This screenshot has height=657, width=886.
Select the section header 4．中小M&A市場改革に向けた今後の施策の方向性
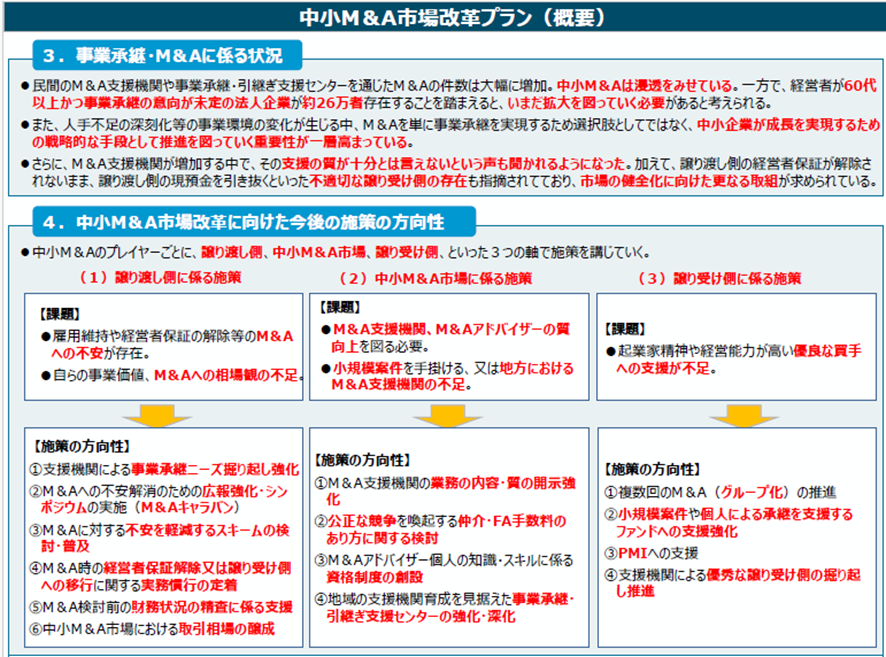251,221
